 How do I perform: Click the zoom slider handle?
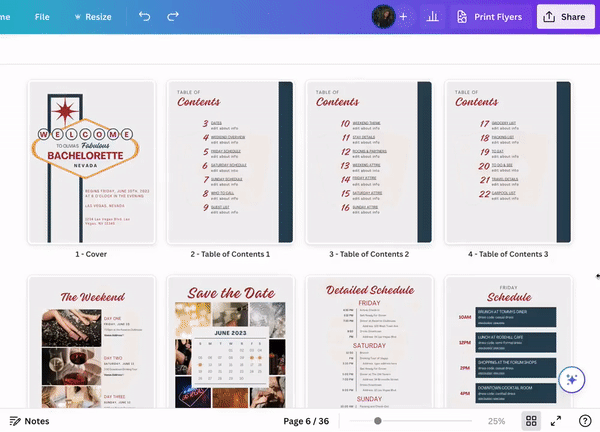[x=377, y=421]
